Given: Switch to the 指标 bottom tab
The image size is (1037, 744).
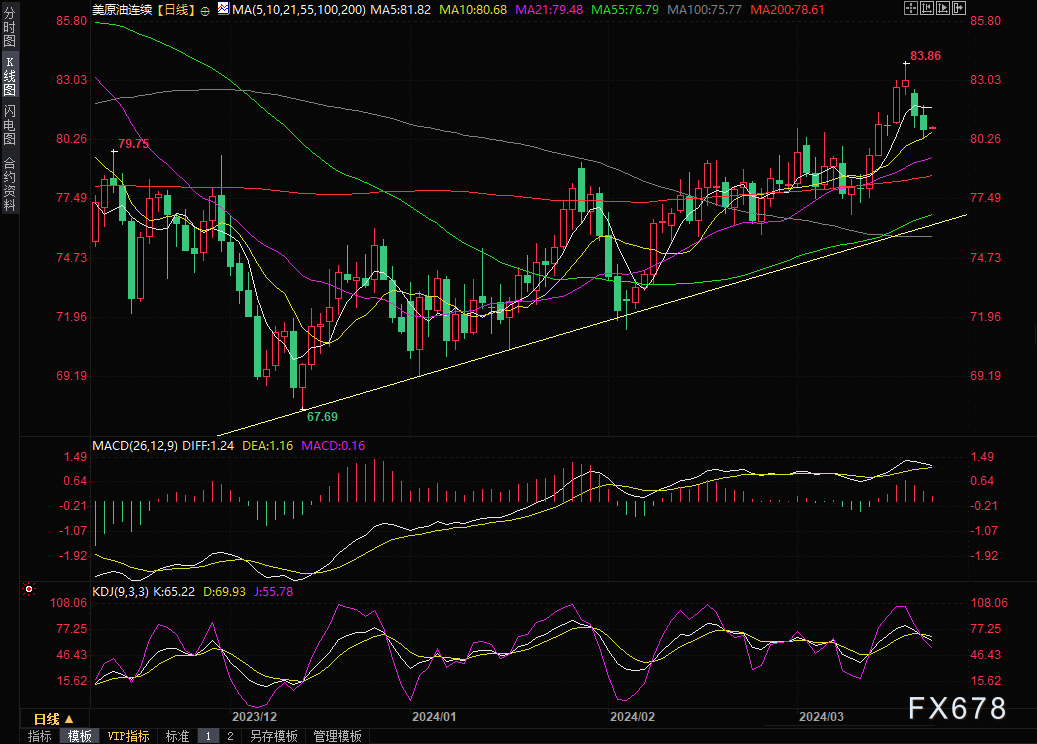Looking at the screenshot, I should pyautogui.click(x=40, y=736).
